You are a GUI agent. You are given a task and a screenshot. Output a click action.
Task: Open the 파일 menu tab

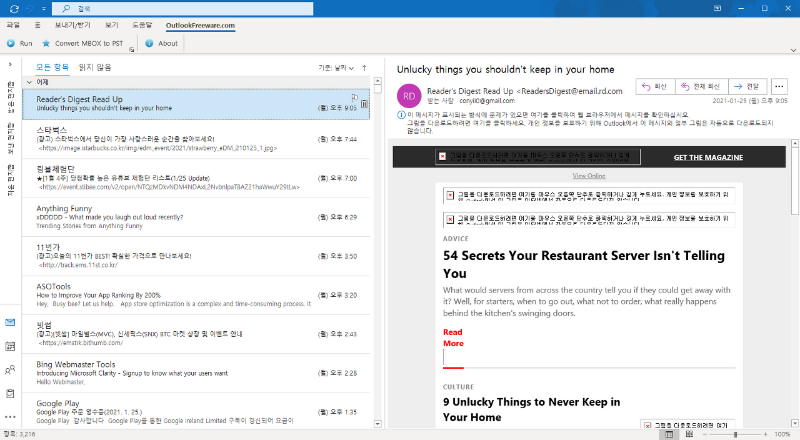coord(13,25)
